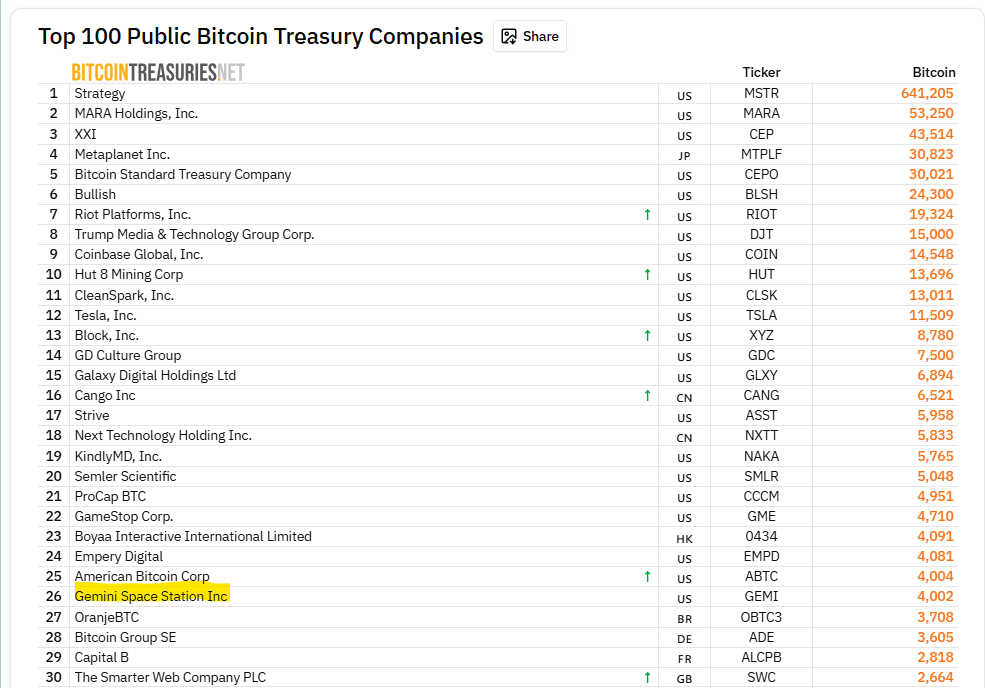Image resolution: width=985 pixels, height=688 pixels.
Task: Sort the table by the Bitcoin column
Action: tap(934, 72)
